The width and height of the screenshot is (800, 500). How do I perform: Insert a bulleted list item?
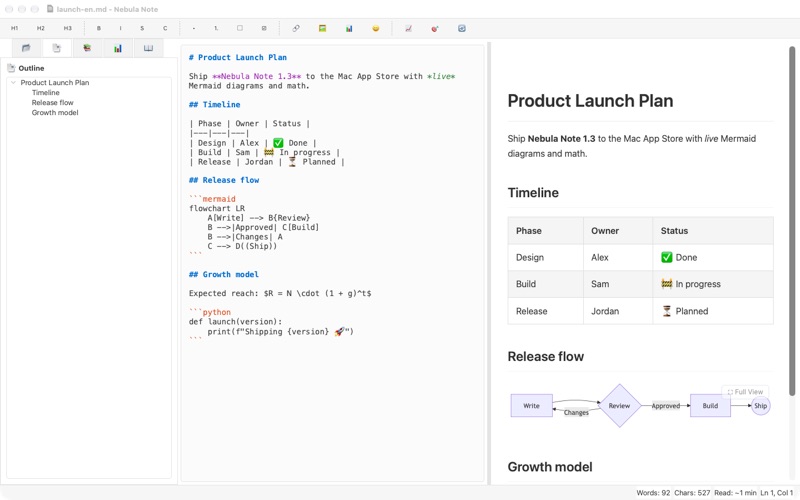[x=194, y=29]
